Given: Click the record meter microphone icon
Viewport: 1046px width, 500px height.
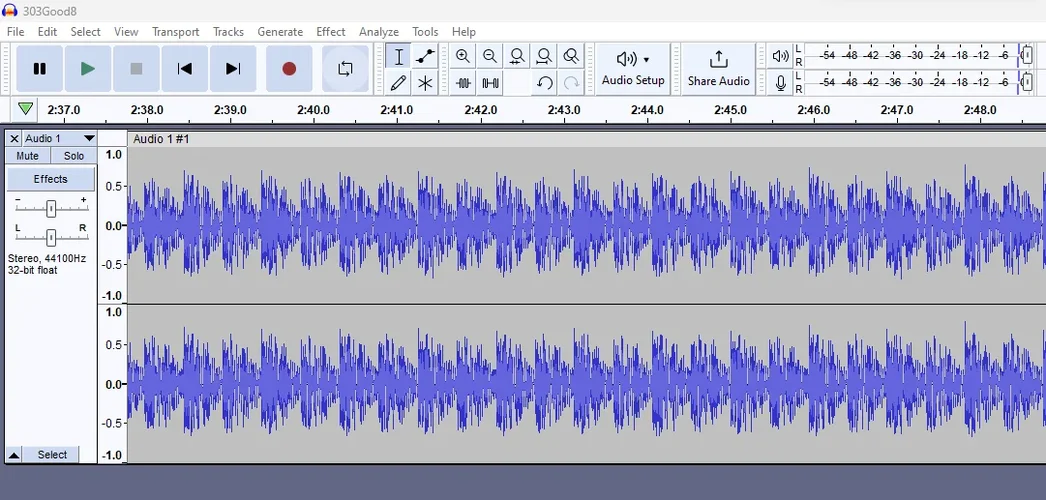Looking at the screenshot, I should (780, 83).
